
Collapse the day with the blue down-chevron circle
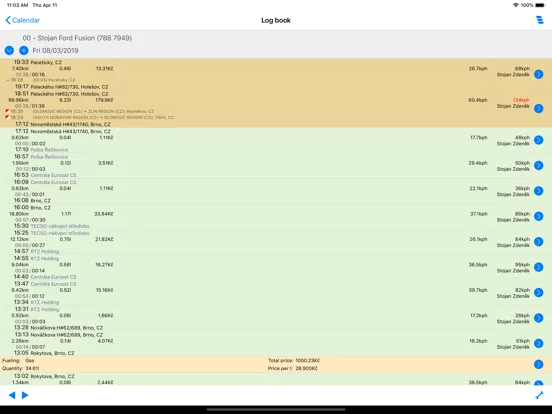click(x=9, y=50)
